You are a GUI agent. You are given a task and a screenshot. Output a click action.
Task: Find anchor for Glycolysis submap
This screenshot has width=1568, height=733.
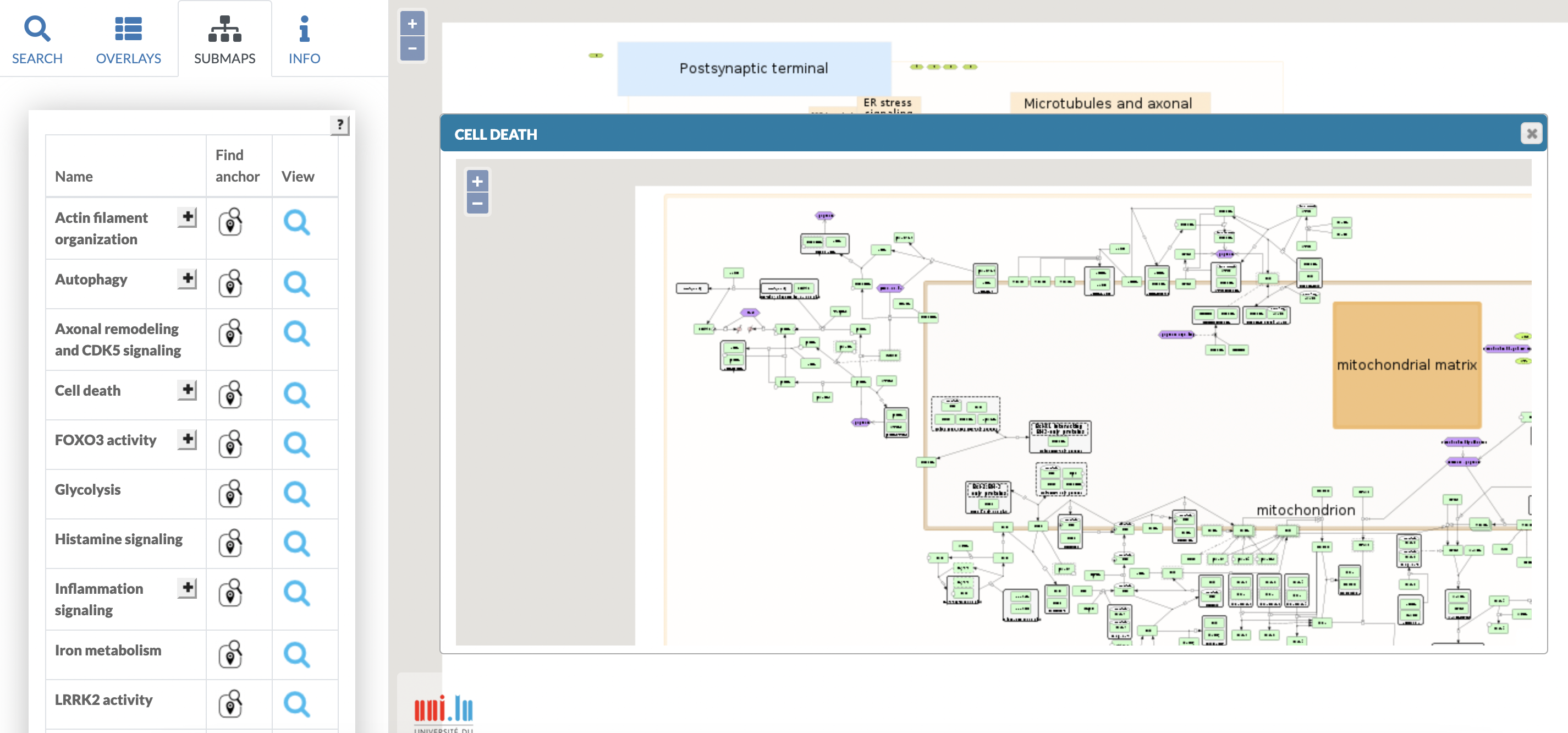[230, 494]
